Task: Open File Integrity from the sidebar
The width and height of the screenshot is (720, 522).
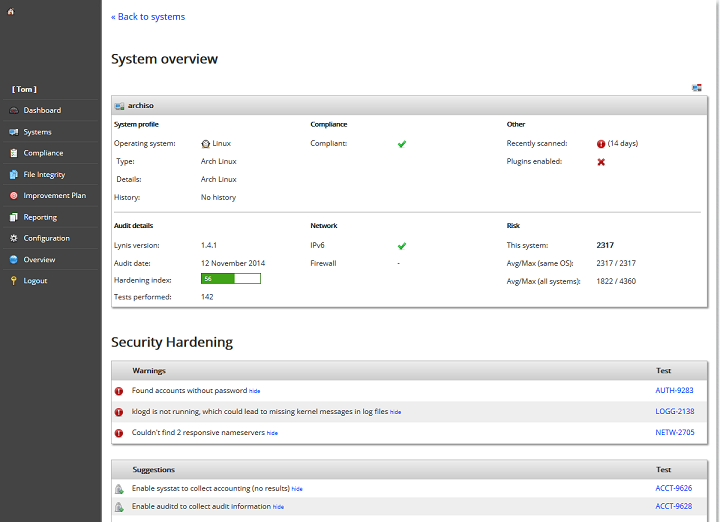Action: point(45,174)
